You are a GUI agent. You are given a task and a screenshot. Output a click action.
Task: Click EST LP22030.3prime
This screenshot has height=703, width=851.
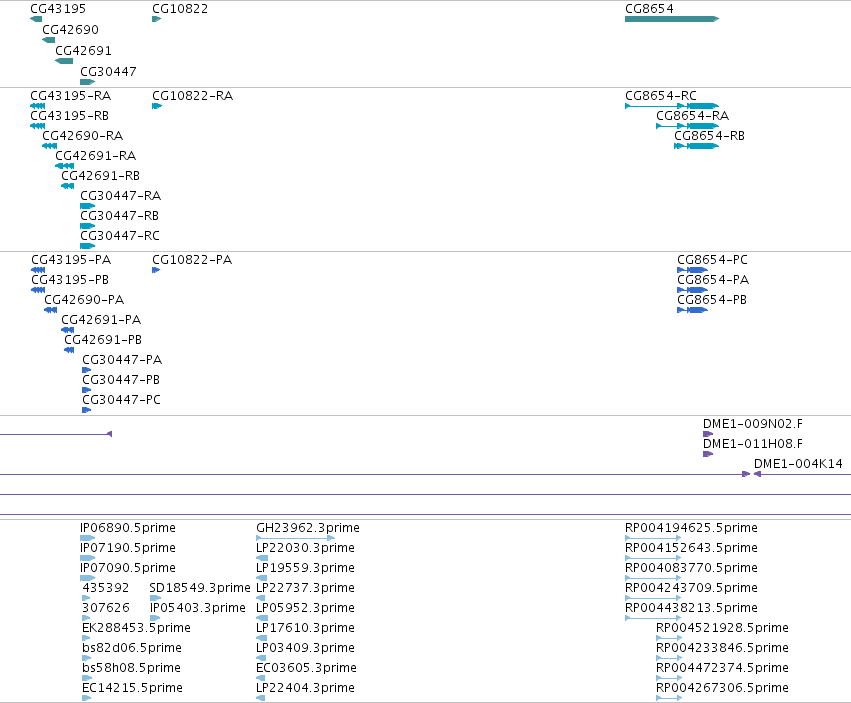[306, 548]
